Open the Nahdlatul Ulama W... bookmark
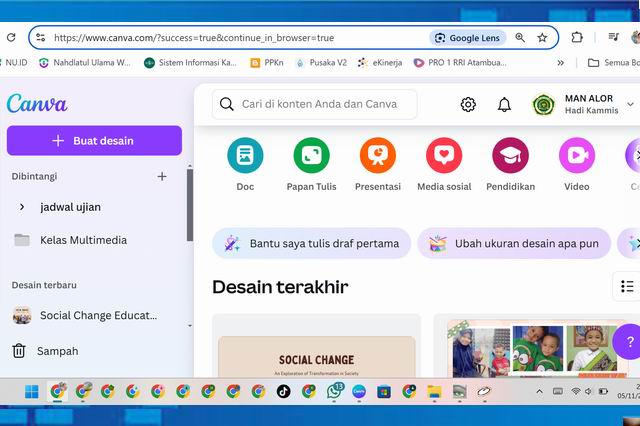This screenshot has height=426, width=640. [x=84, y=63]
